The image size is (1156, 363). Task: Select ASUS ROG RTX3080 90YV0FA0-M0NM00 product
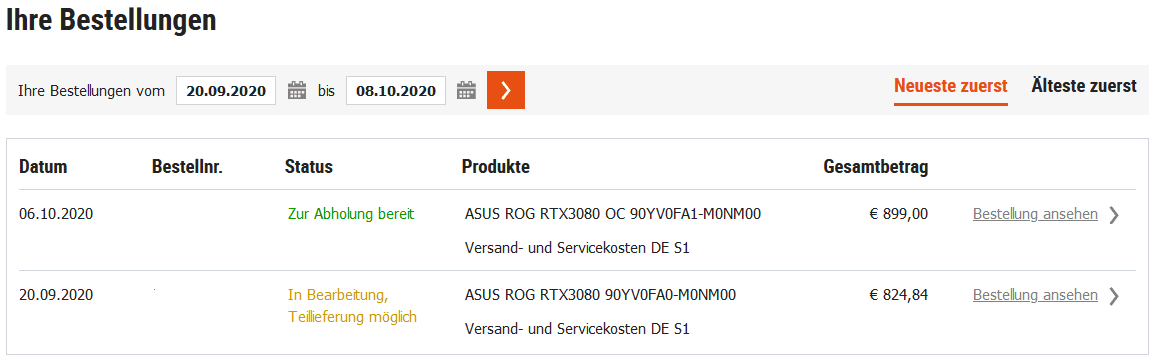pos(601,296)
